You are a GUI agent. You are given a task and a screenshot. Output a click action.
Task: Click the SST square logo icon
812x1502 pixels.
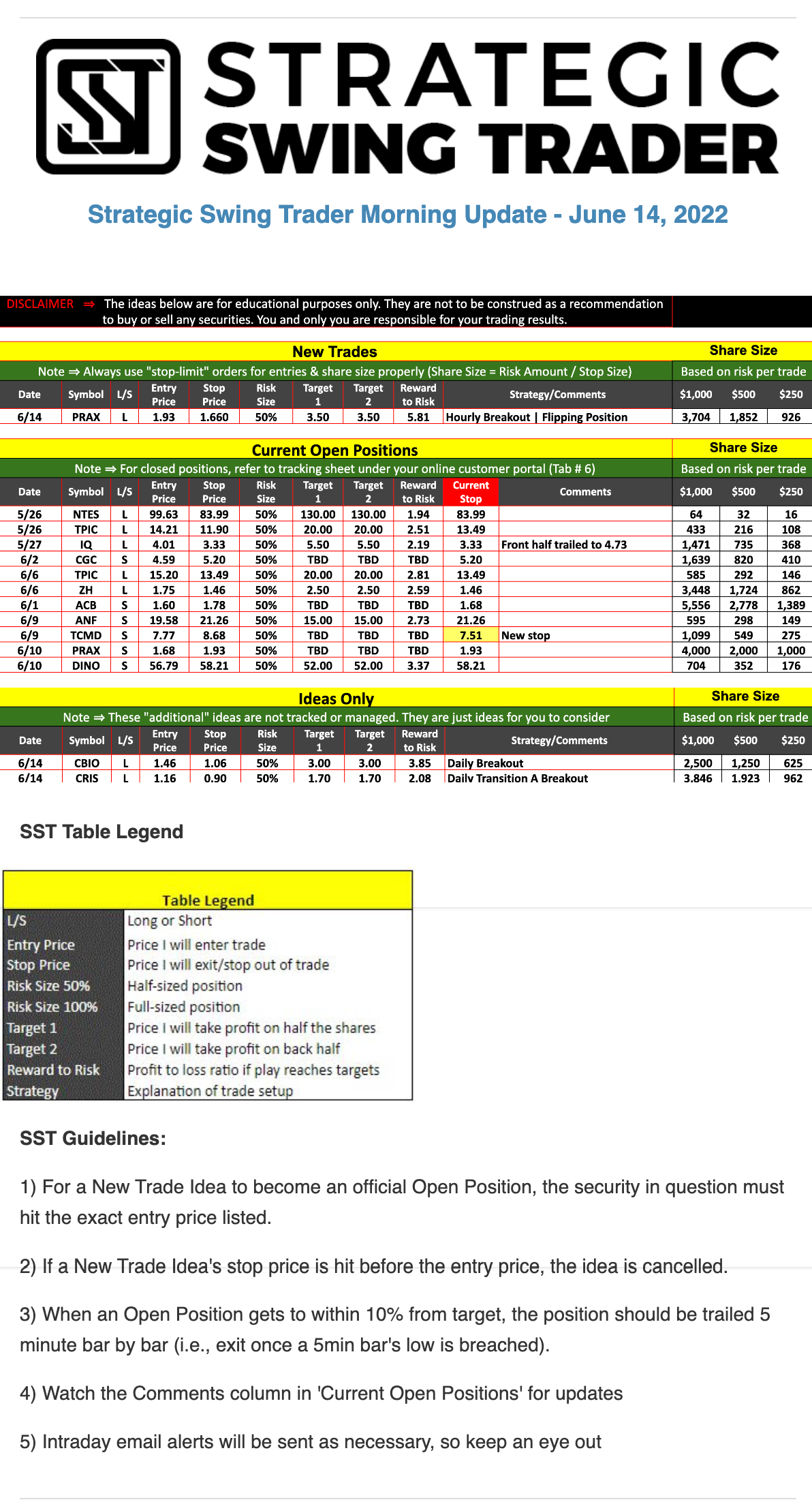coord(108,107)
